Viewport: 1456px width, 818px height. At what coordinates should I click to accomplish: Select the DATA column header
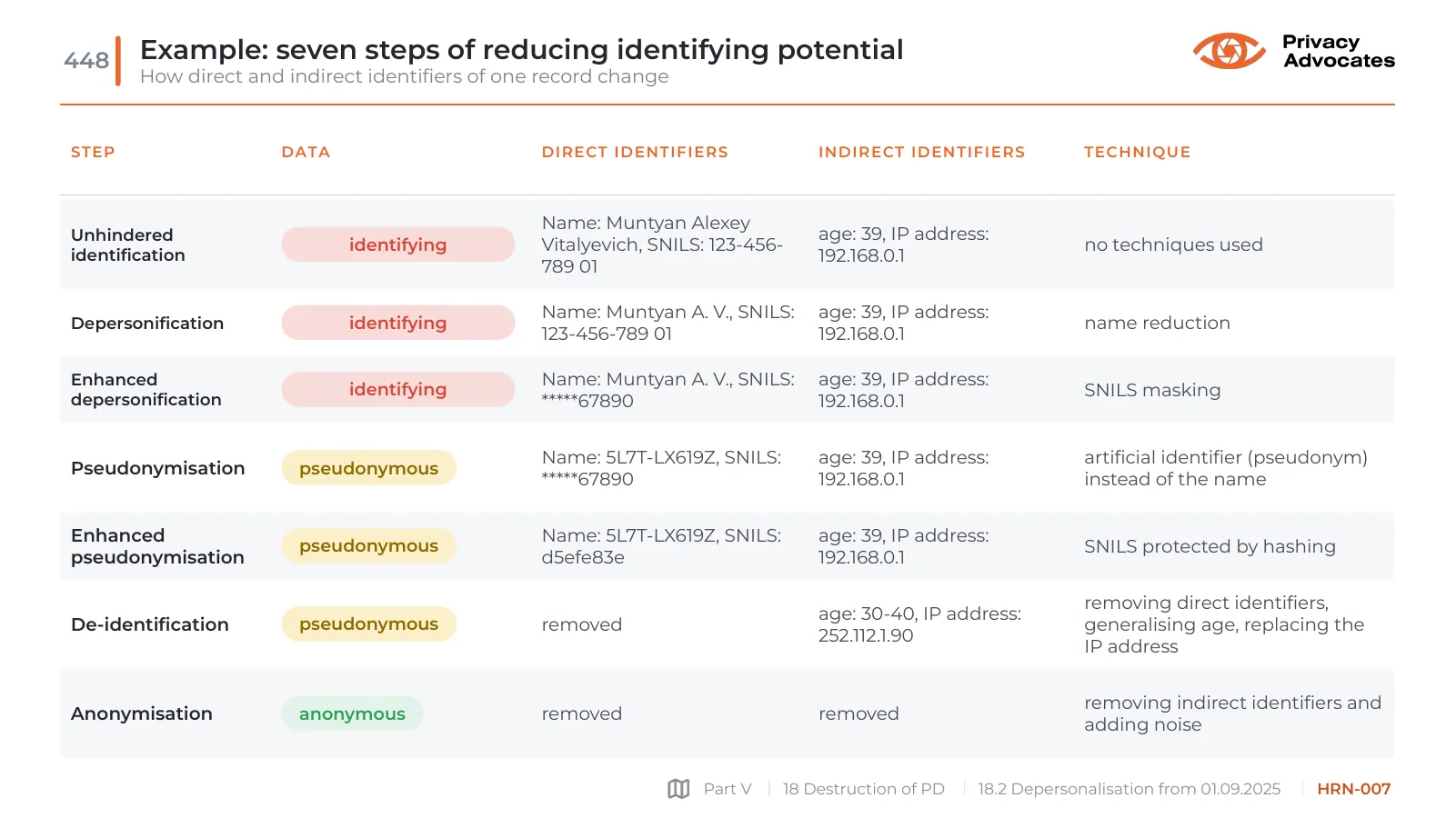pyautogui.click(x=306, y=152)
